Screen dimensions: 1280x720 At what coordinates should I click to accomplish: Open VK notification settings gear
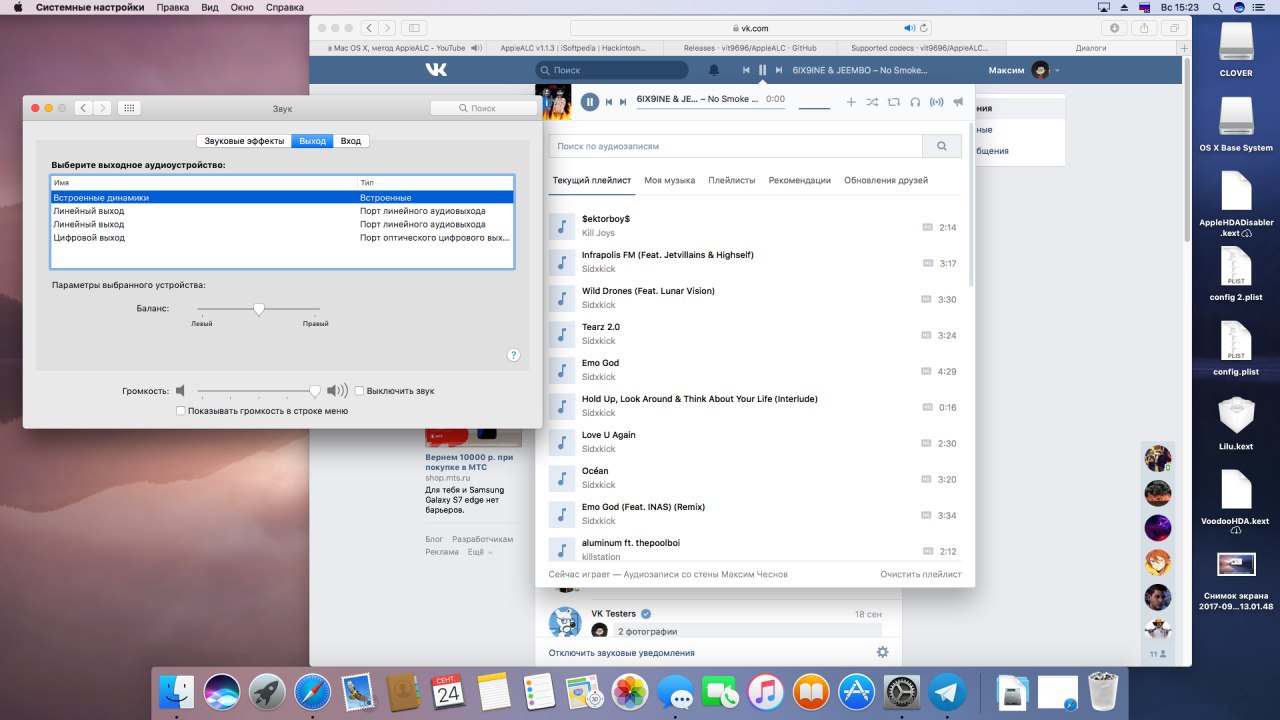click(882, 652)
